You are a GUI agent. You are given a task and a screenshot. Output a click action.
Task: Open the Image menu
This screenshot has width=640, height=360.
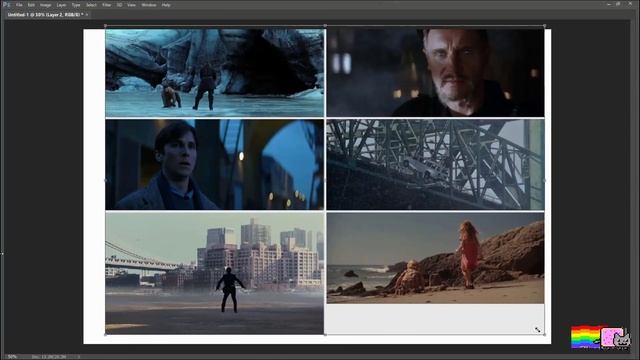click(x=45, y=5)
